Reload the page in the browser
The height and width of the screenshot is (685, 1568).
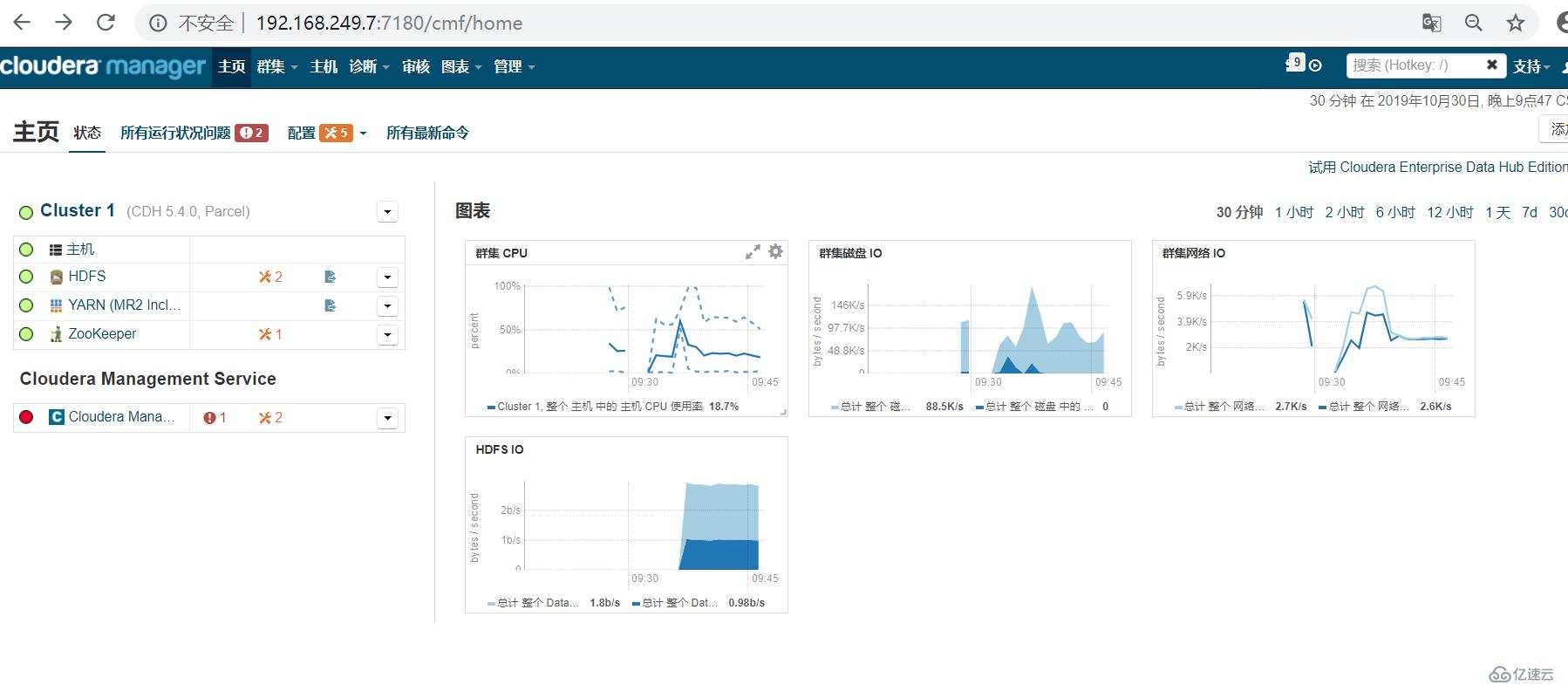click(x=106, y=23)
